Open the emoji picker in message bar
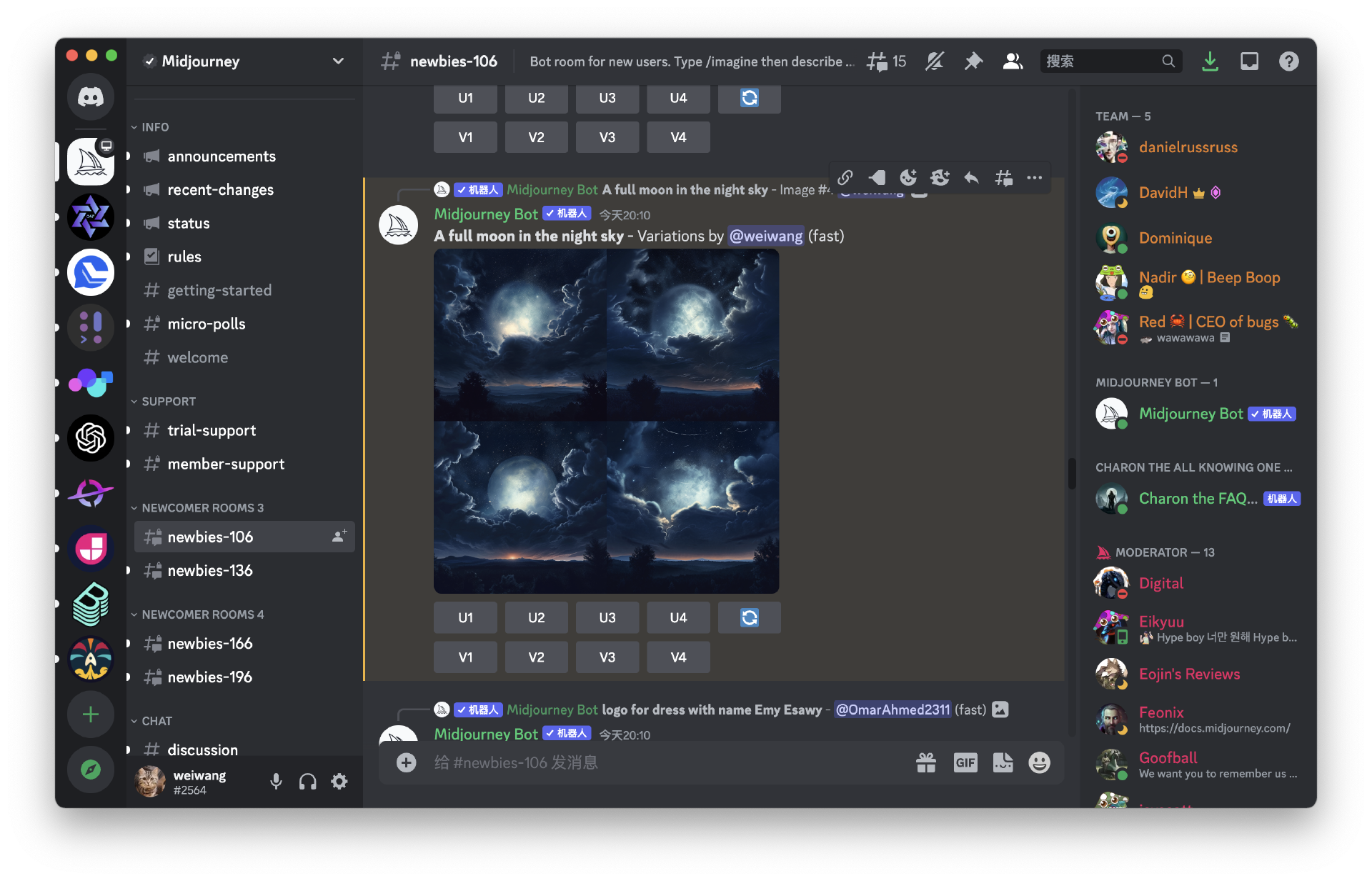 click(x=1039, y=763)
